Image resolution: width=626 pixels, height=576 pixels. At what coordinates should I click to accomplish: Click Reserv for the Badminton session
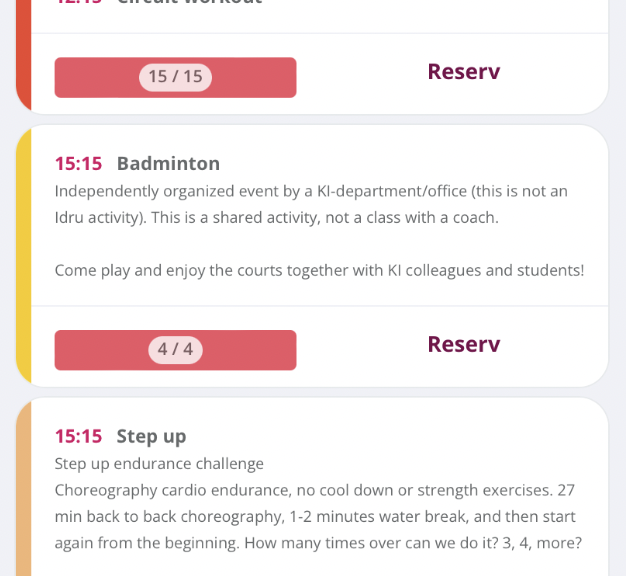(x=464, y=344)
